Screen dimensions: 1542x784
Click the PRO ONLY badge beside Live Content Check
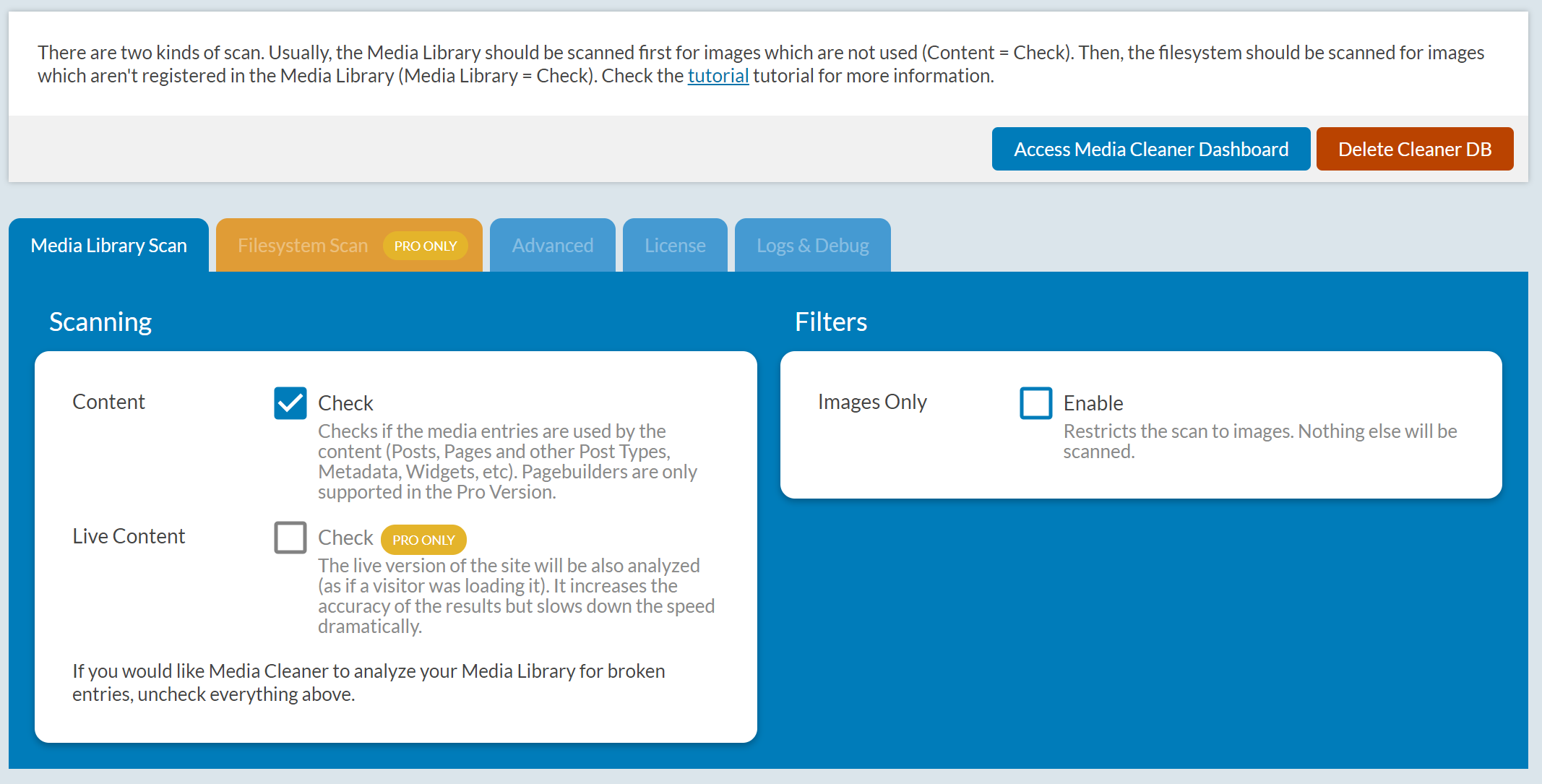point(423,540)
